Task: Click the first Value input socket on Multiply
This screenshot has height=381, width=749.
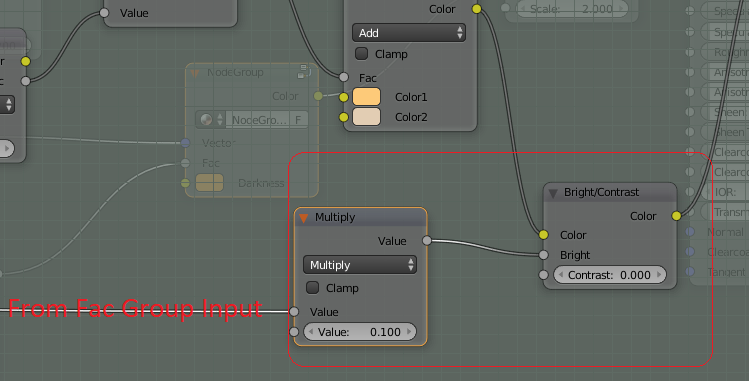Action: pyautogui.click(x=294, y=312)
